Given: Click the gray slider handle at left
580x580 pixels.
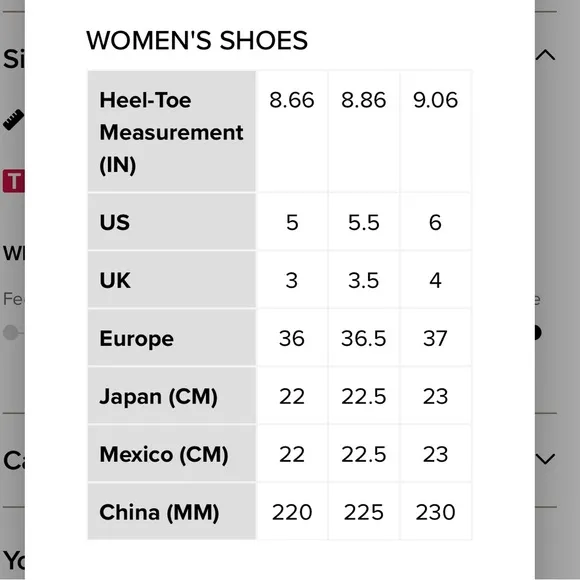Looking at the screenshot, I should 10,333.
